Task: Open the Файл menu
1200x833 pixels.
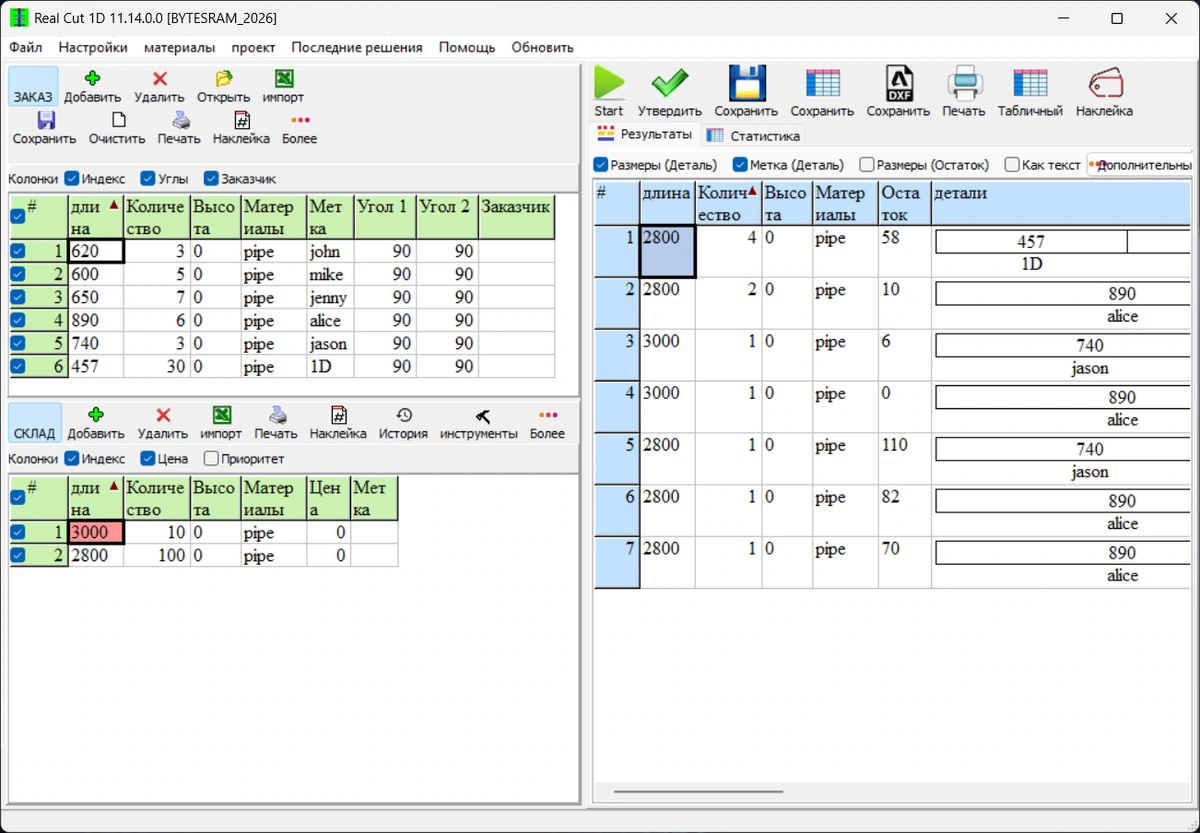Action: pyautogui.click(x=26, y=47)
